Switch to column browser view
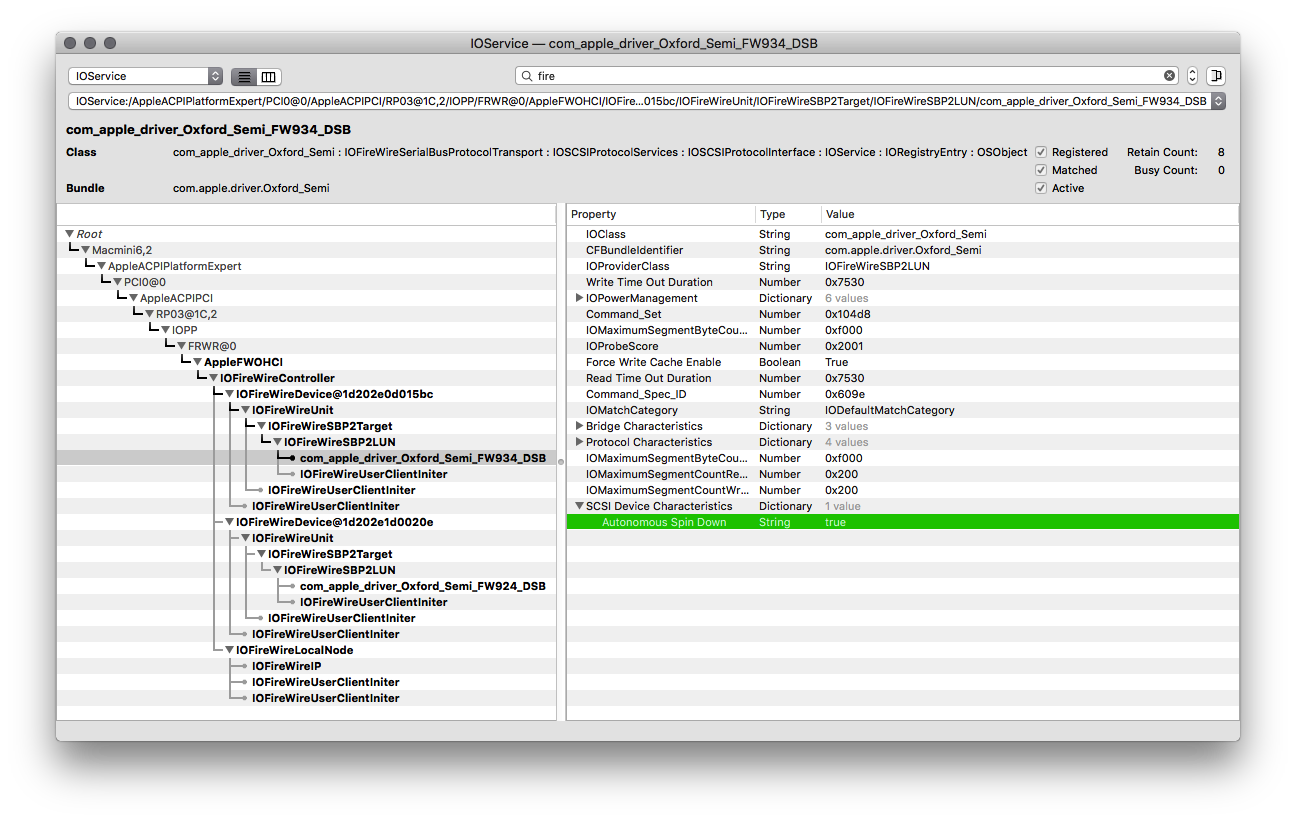Viewport: 1296px width, 821px height. (x=269, y=76)
